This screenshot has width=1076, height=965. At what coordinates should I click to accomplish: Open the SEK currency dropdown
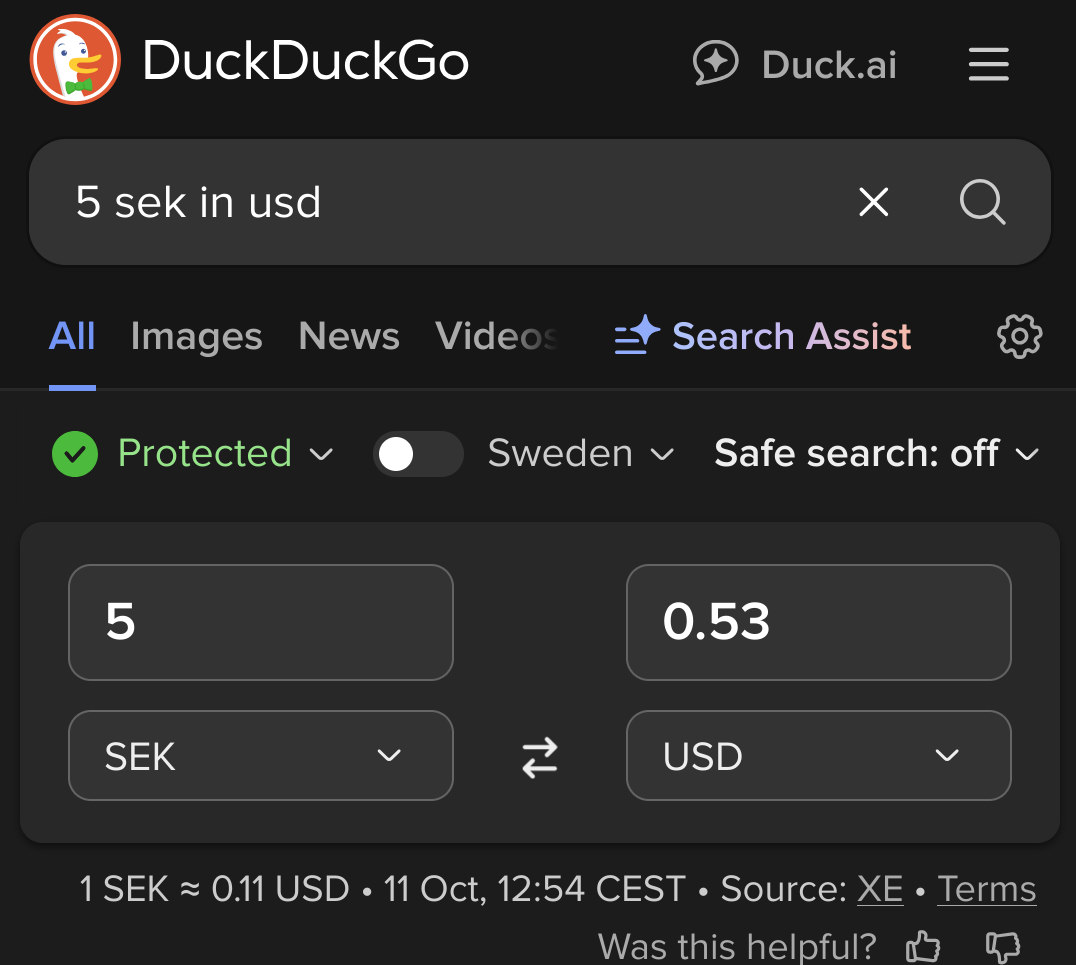[260, 756]
